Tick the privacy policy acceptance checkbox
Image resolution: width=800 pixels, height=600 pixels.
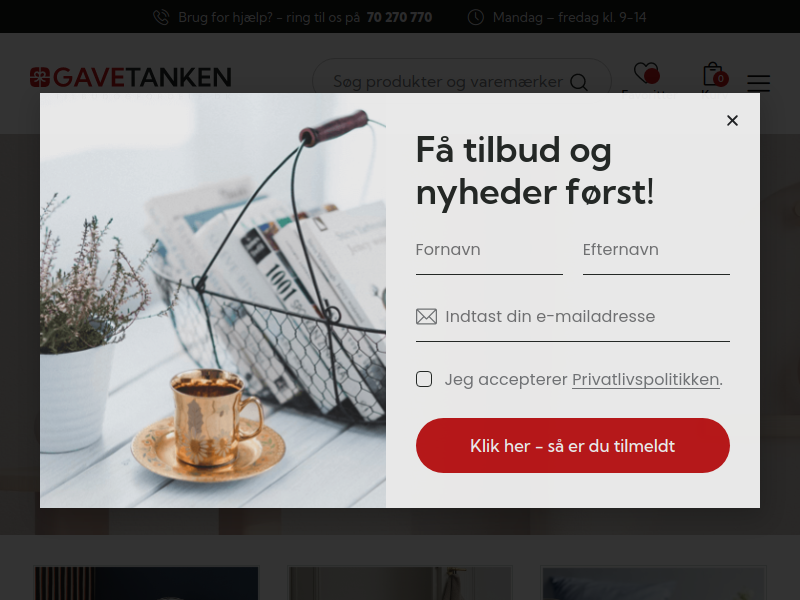click(x=424, y=379)
